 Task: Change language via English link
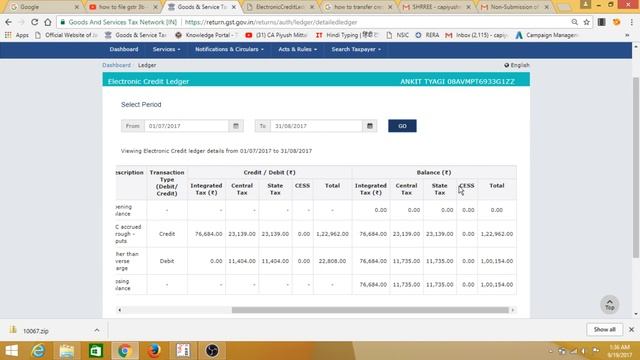coord(517,65)
